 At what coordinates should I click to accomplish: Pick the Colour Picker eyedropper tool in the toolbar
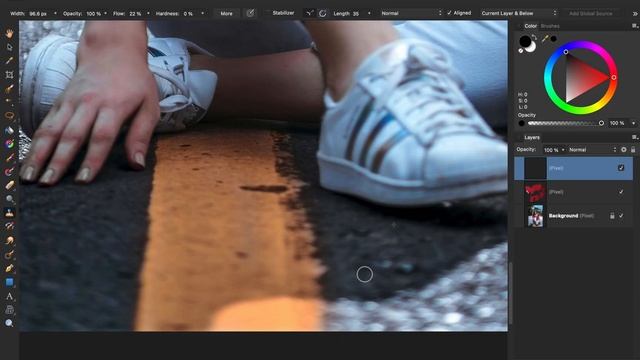point(9,61)
